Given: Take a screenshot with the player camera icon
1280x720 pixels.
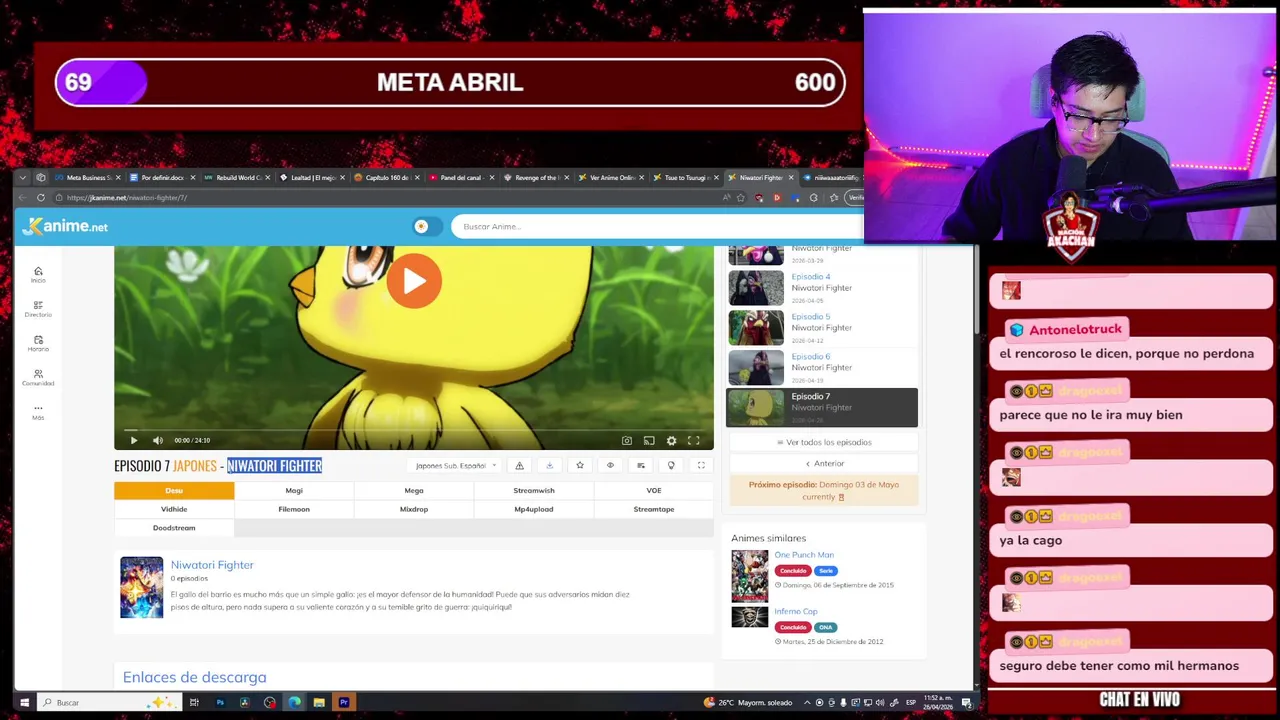Looking at the screenshot, I should 627,440.
